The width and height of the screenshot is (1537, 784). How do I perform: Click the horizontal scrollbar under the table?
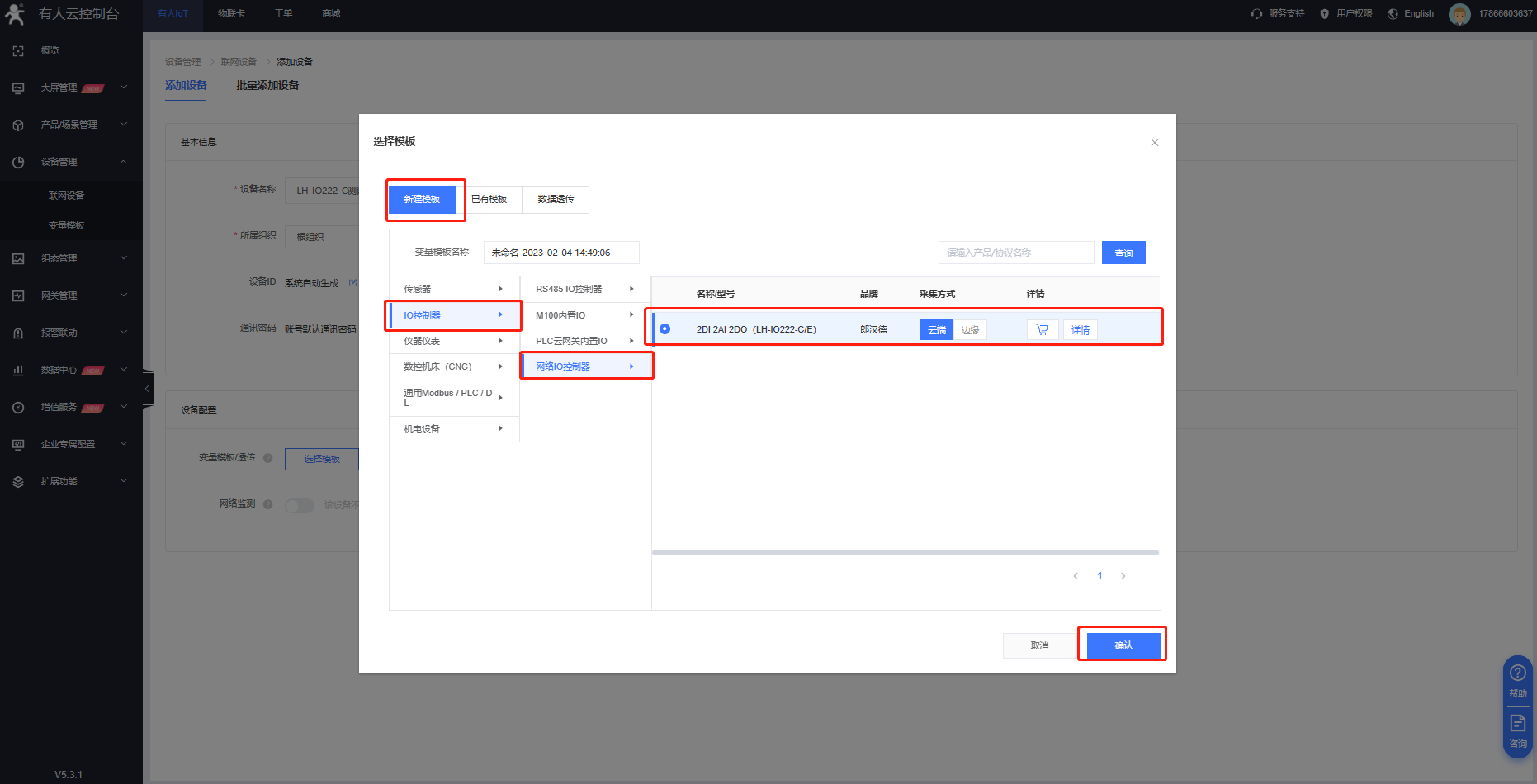click(905, 552)
